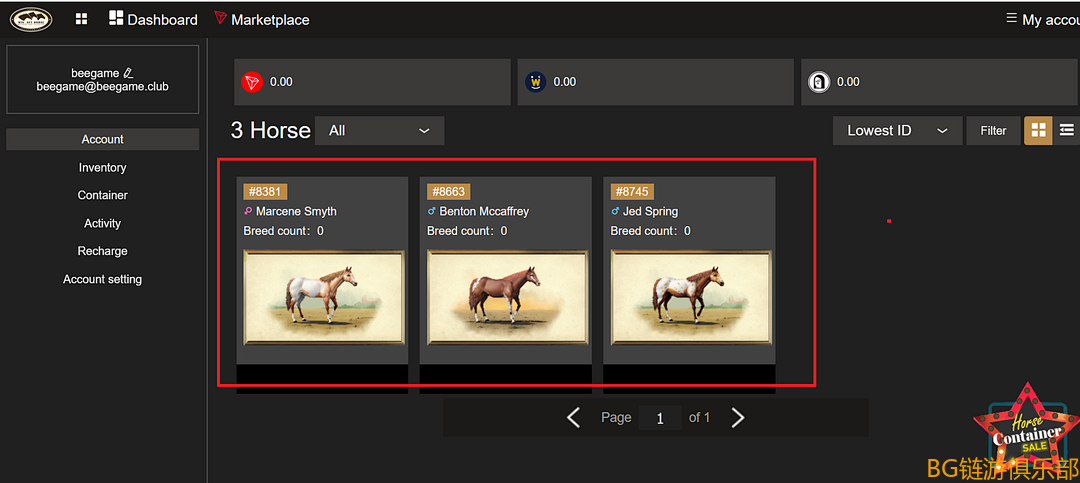Switch to list view
Viewport: 1080px width, 483px height.
[x=1067, y=130]
